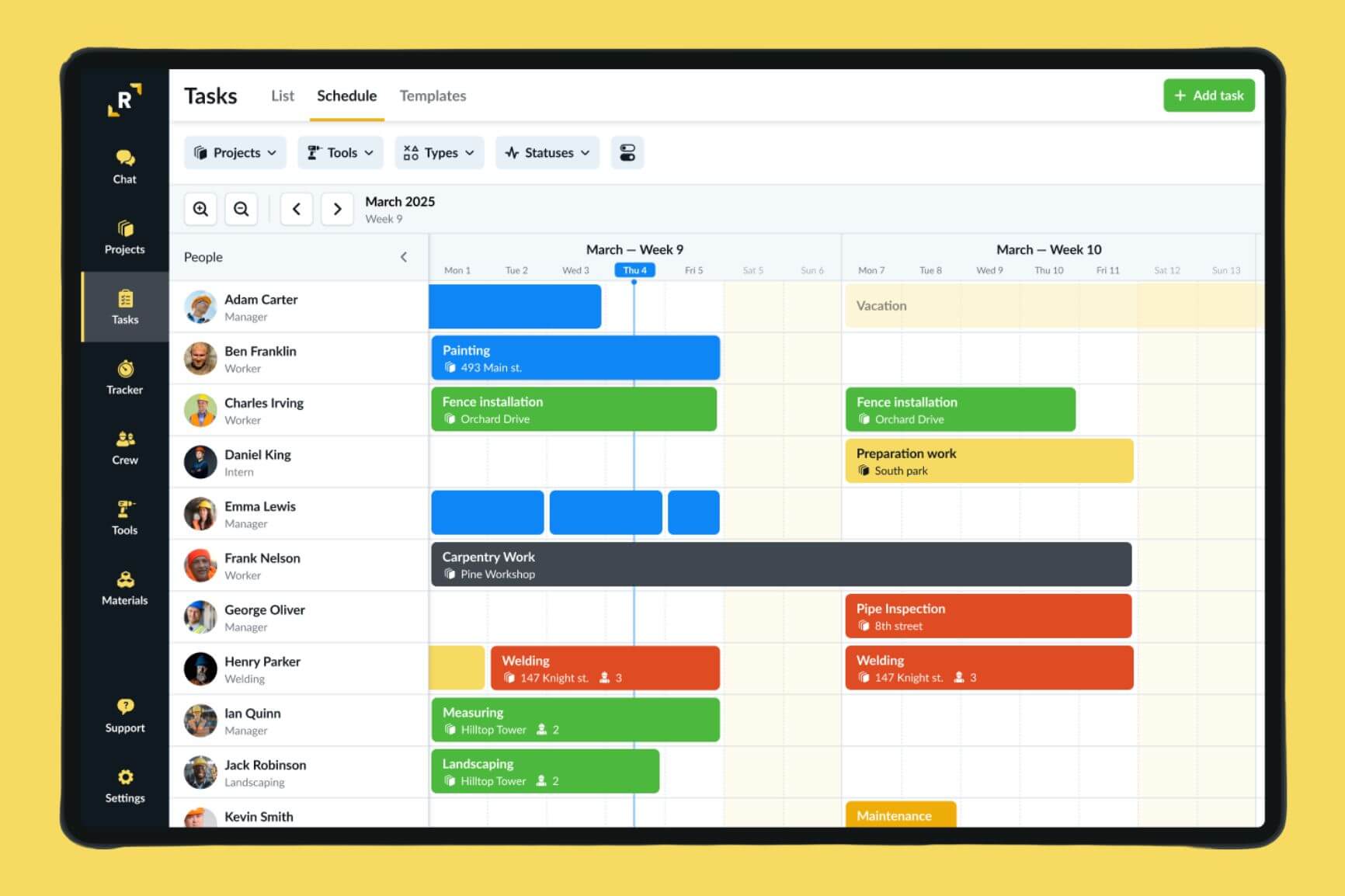The height and width of the screenshot is (896, 1345).
Task: Click the Mon 1 day header
Action: [x=457, y=270]
